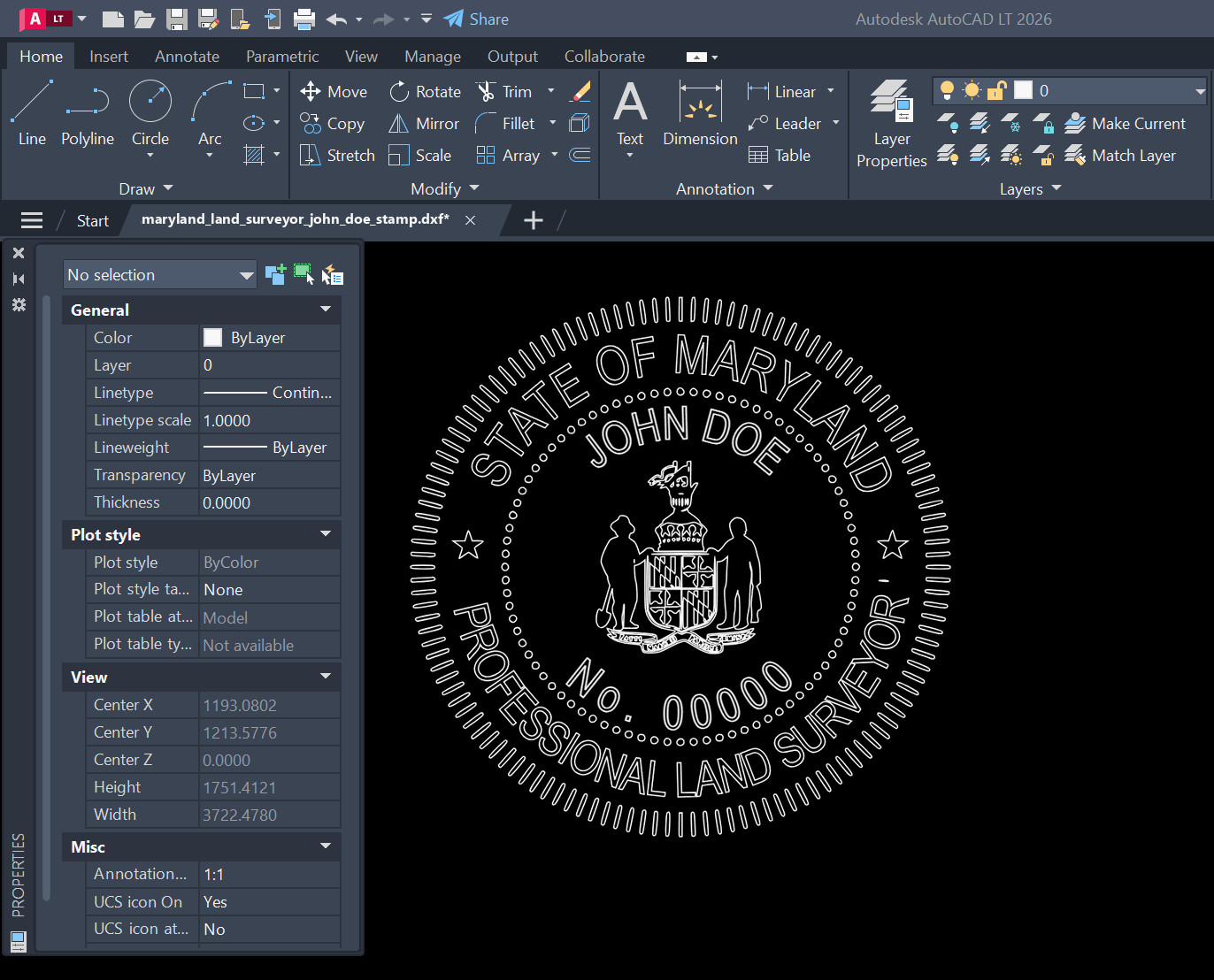Image resolution: width=1214 pixels, height=980 pixels.
Task: Expand the Annotation panel
Action: pyautogui.click(x=725, y=188)
